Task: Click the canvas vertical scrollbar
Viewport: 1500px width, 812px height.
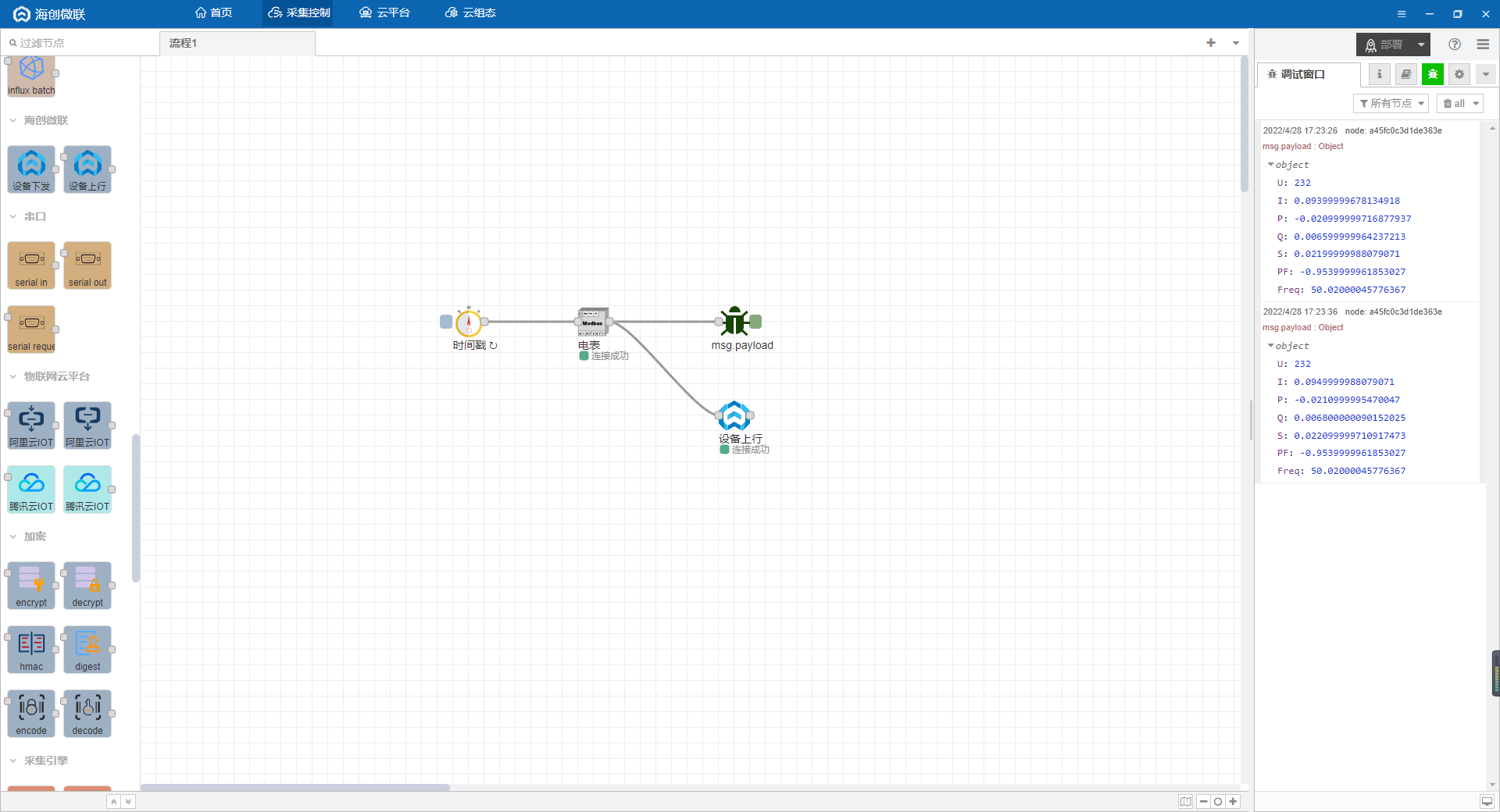Action: click(1245, 125)
